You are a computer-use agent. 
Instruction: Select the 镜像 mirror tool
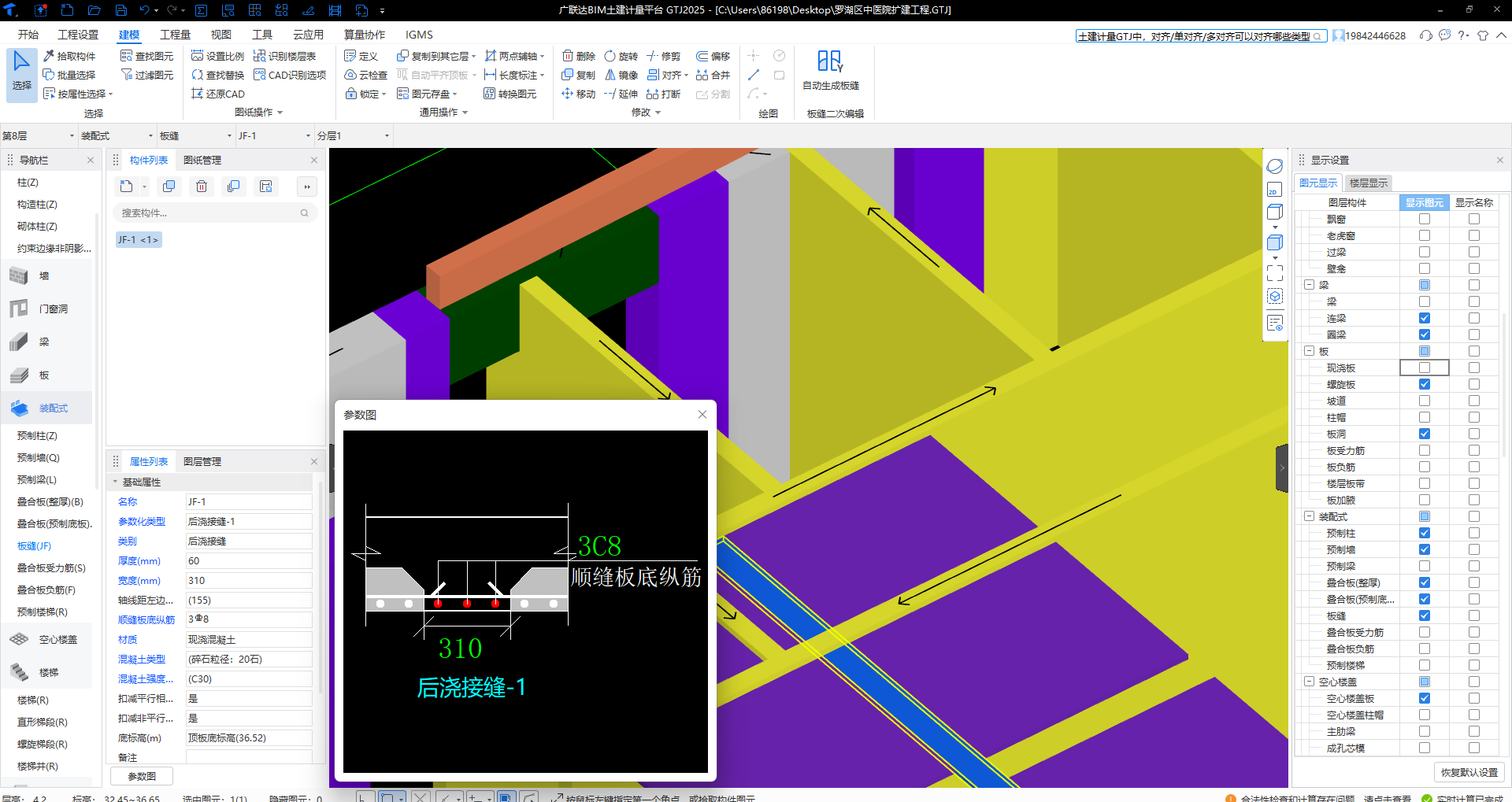point(621,75)
